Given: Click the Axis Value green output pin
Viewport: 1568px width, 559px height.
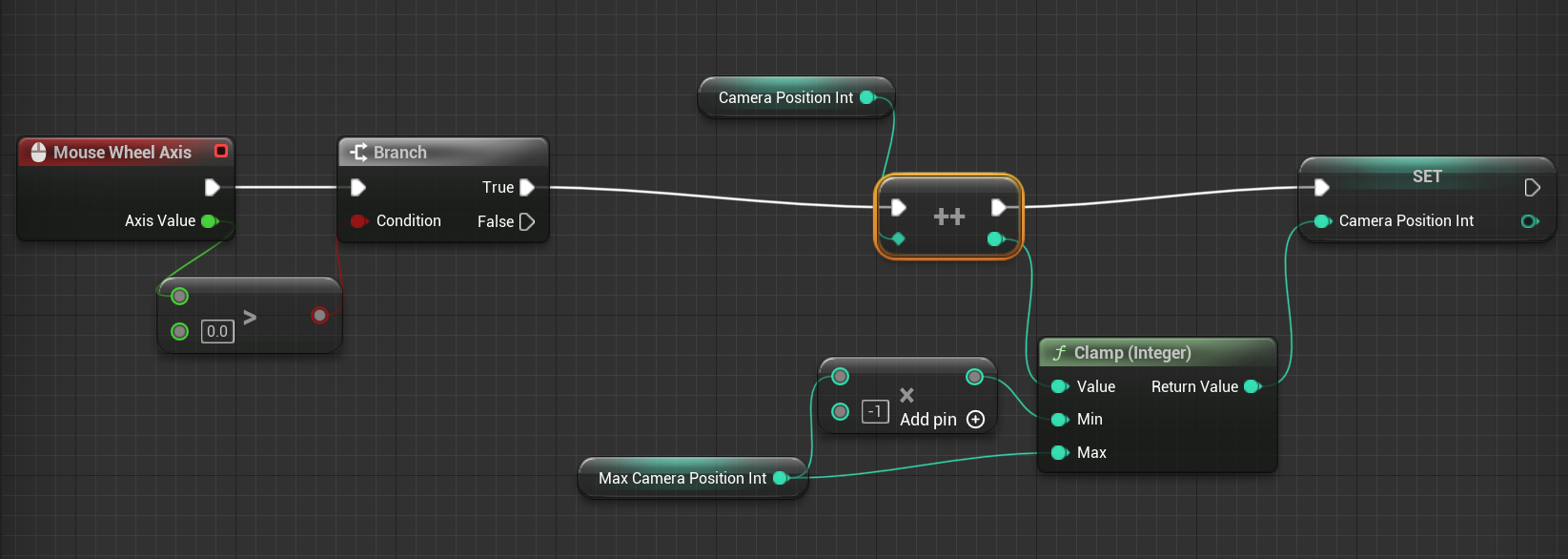Looking at the screenshot, I should (x=210, y=221).
